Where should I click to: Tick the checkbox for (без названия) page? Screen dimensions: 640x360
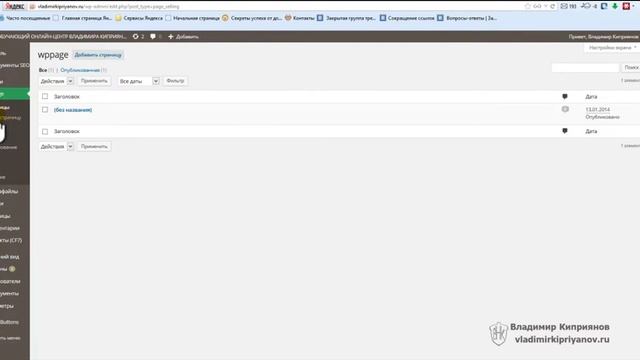coord(45,110)
